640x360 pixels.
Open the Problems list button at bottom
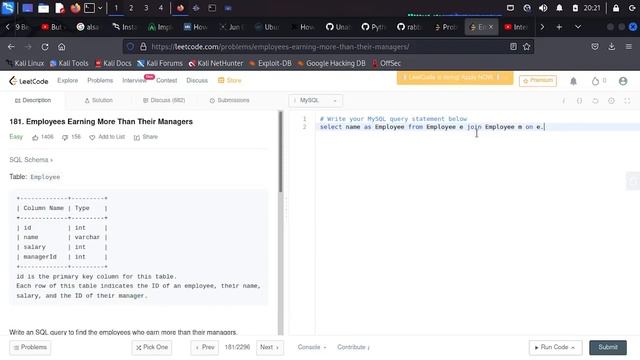(30, 347)
